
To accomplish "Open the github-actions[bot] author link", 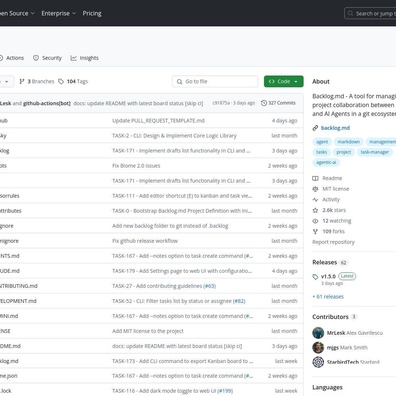I will tap(47, 103).
